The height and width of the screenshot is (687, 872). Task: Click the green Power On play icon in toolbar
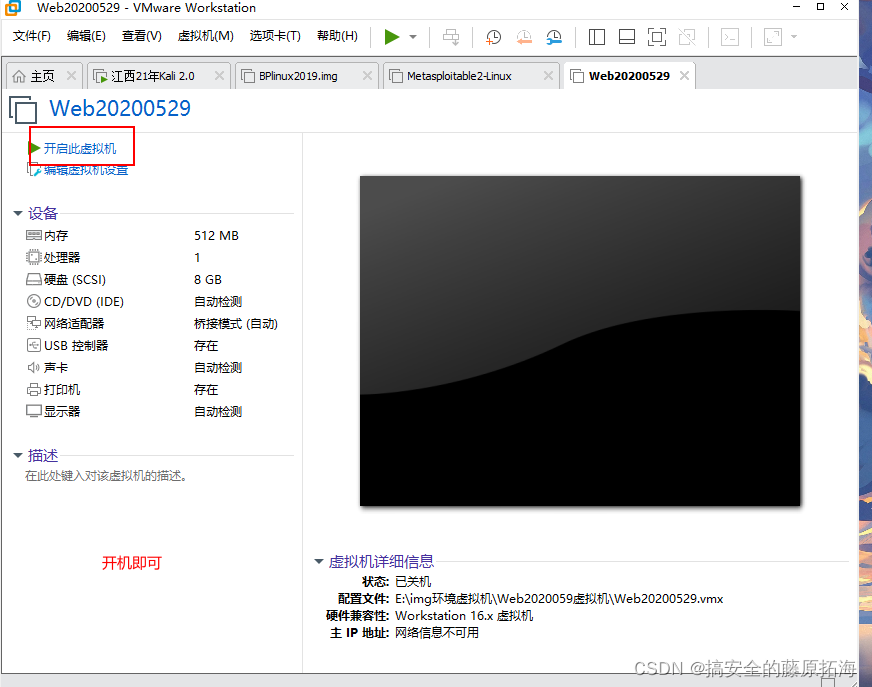[x=392, y=37]
